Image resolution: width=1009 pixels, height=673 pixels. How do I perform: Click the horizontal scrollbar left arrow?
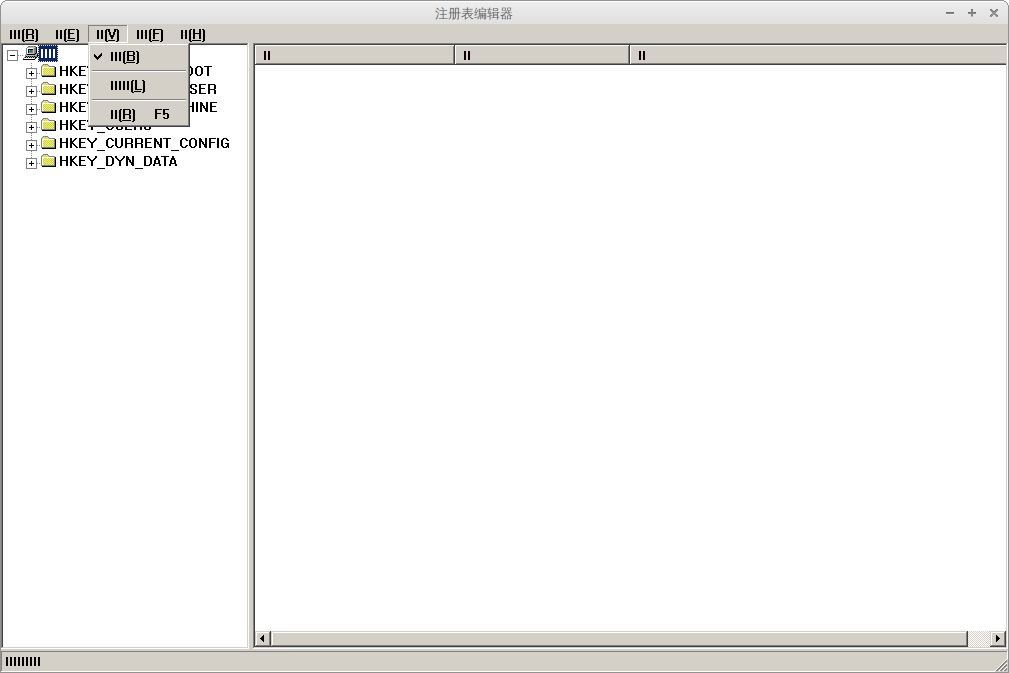tap(262, 639)
